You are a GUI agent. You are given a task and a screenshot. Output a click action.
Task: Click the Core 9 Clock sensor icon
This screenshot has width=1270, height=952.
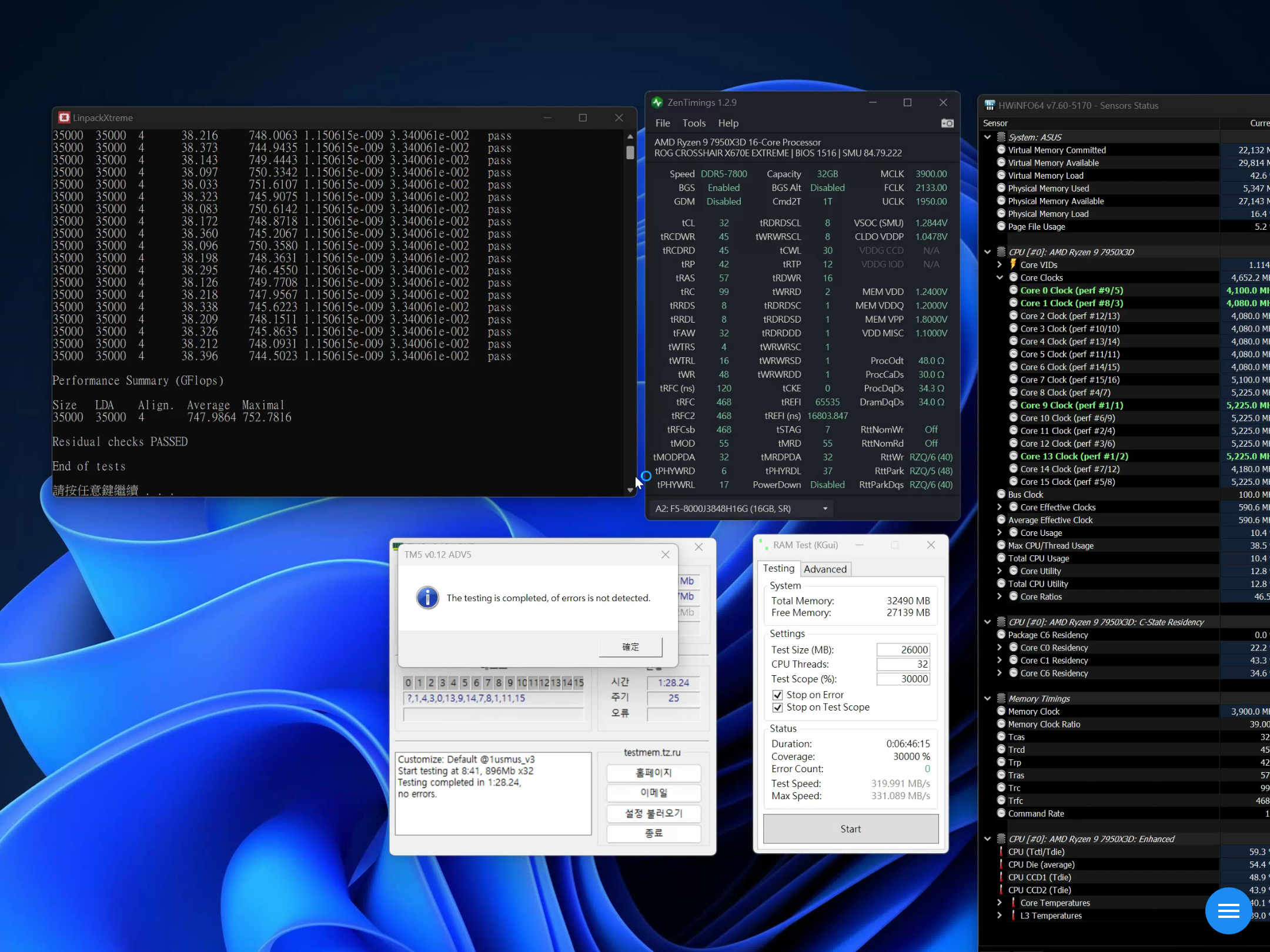click(1014, 405)
